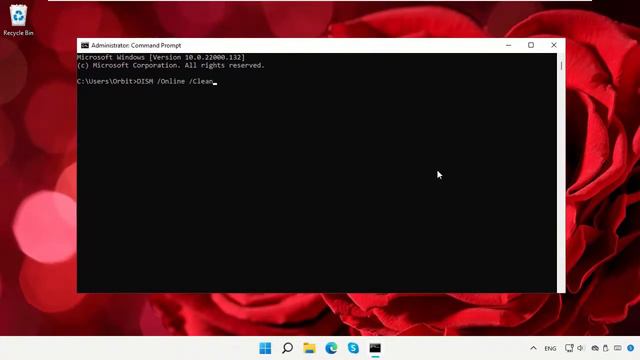Show hidden system tray icons
The height and width of the screenshot is (360, 640).
533,348
